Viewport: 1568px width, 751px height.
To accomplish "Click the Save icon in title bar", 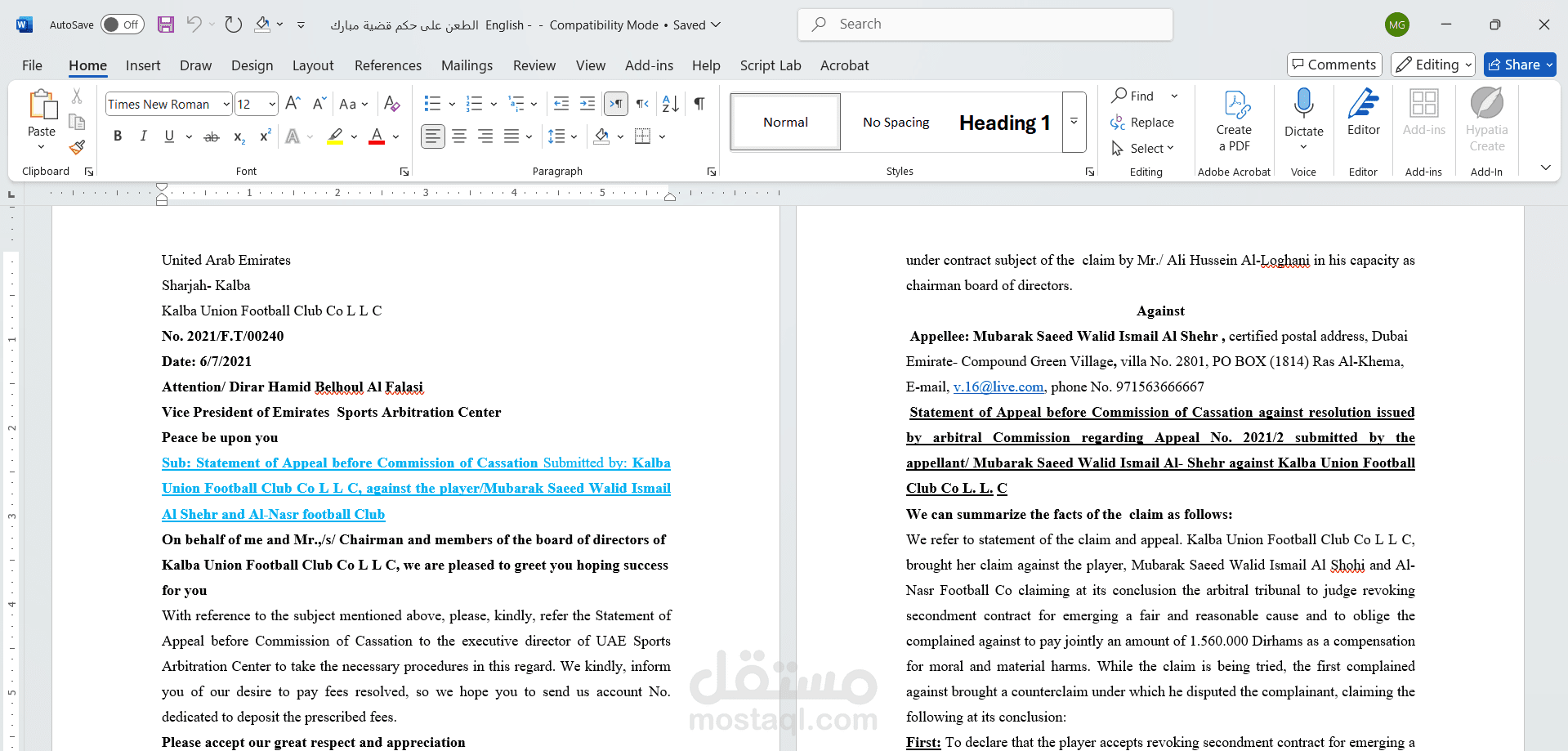I will [x=166, y=25].
